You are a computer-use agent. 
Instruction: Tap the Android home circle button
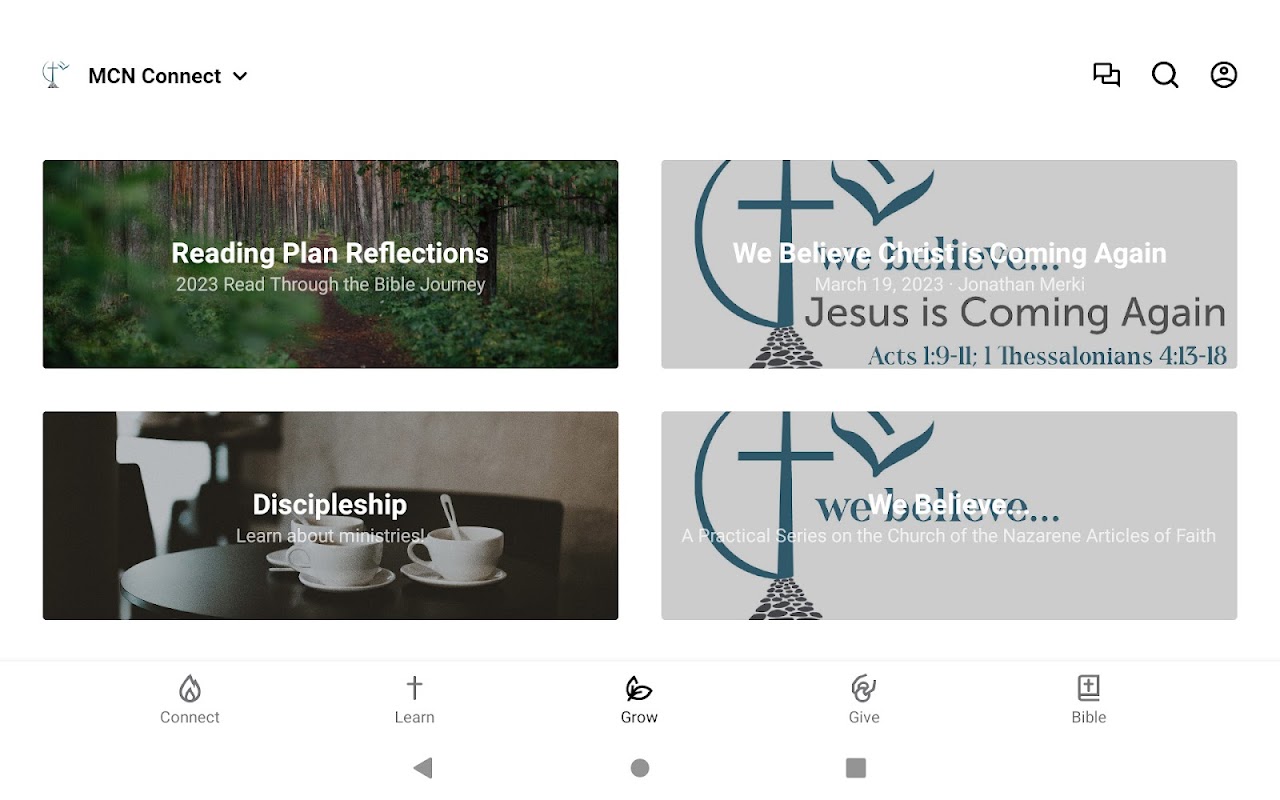click(x=640, y=768)
